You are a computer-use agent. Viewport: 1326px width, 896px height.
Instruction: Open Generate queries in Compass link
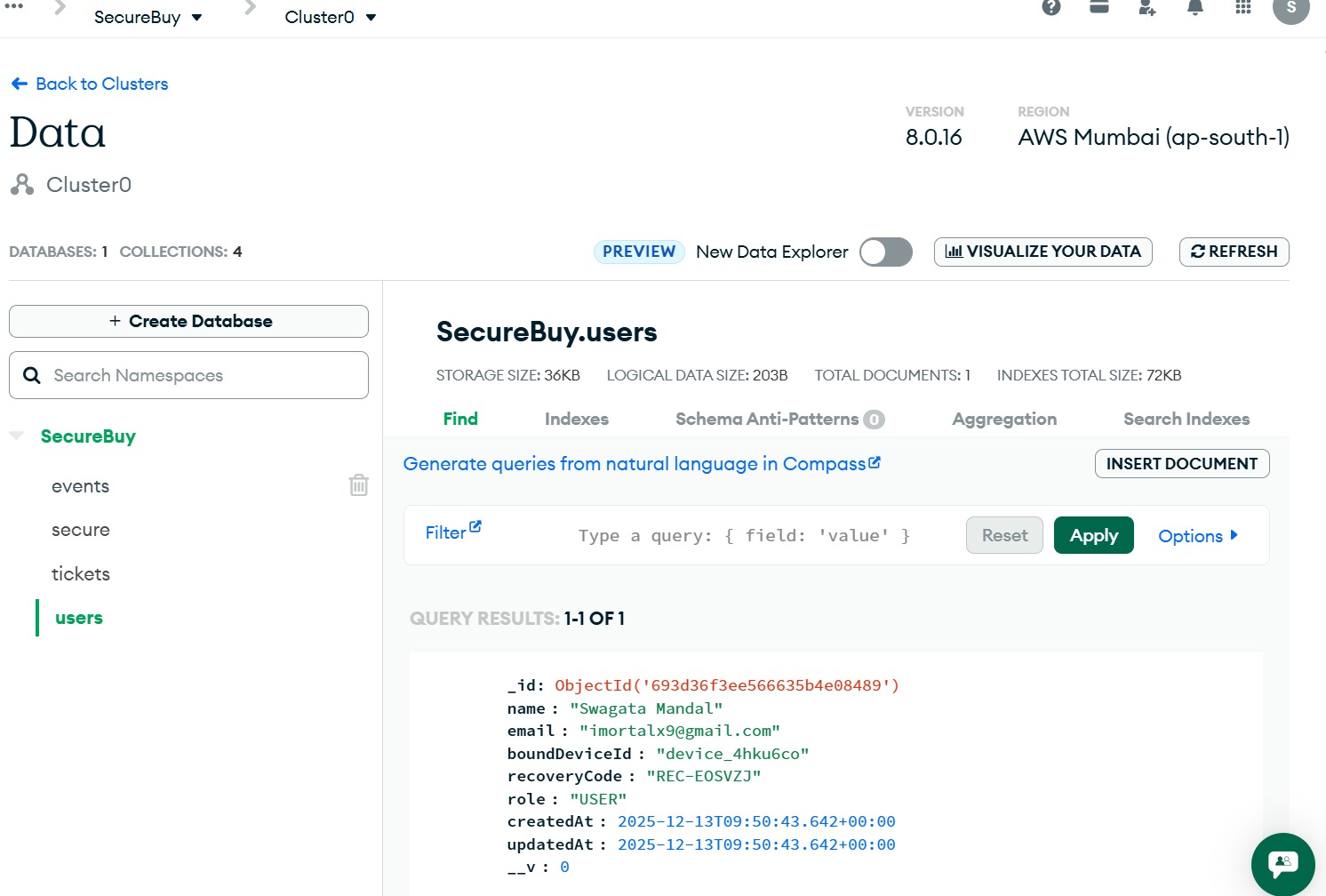click(x=642, y=464)
